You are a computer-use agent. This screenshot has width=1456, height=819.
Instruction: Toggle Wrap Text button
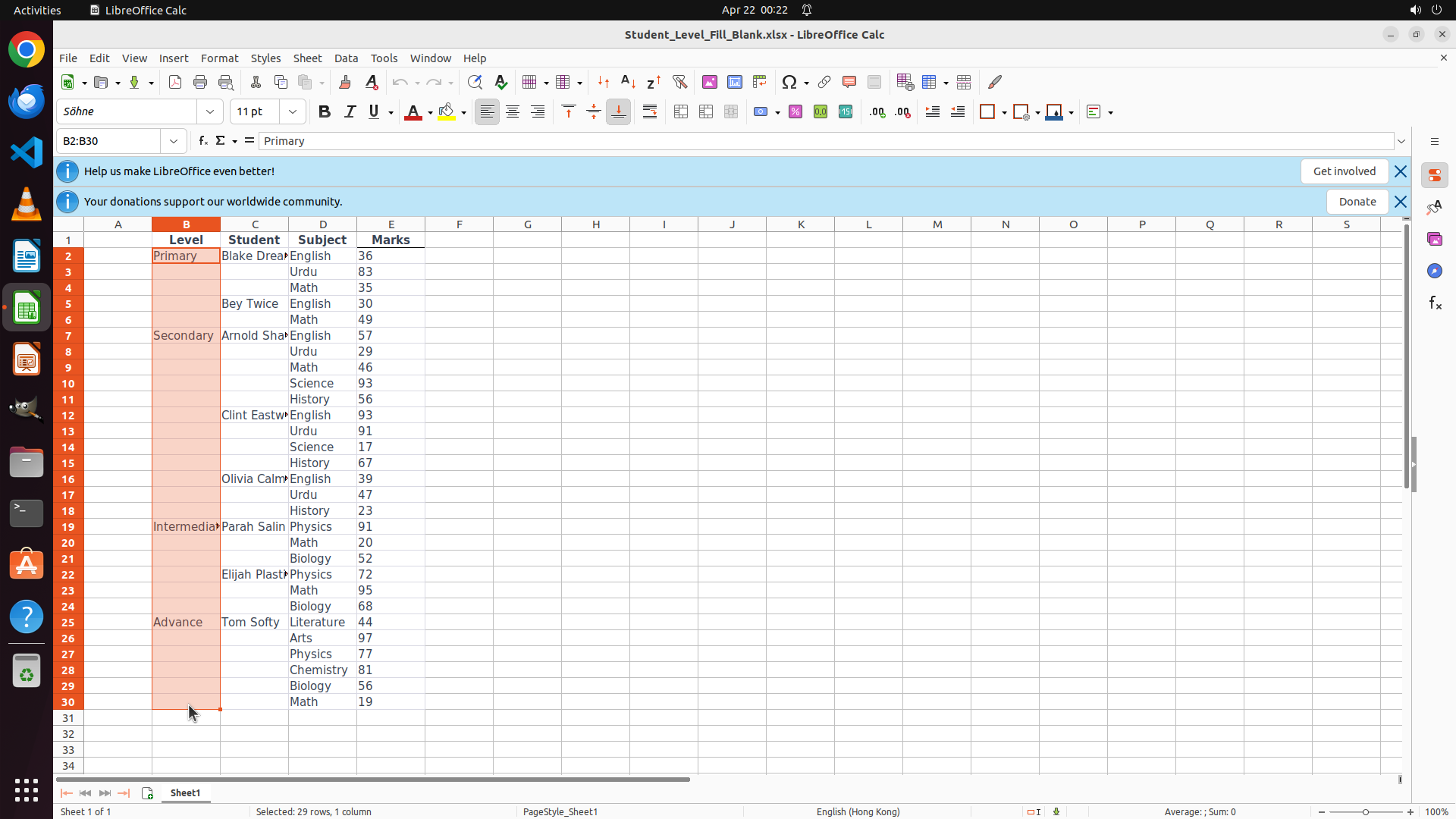[x=650, y=112]
